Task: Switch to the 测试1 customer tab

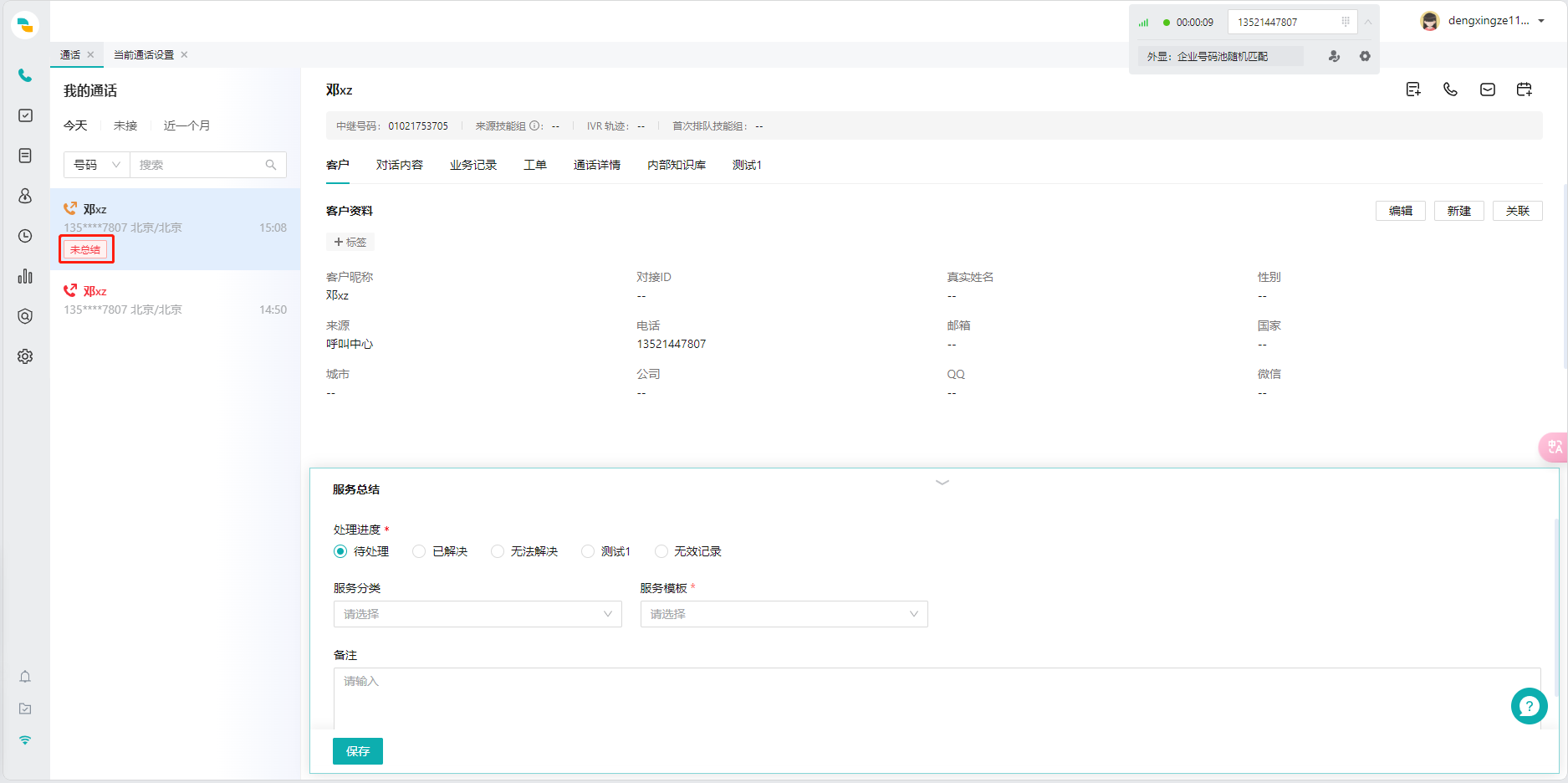Action: point(747,165)
